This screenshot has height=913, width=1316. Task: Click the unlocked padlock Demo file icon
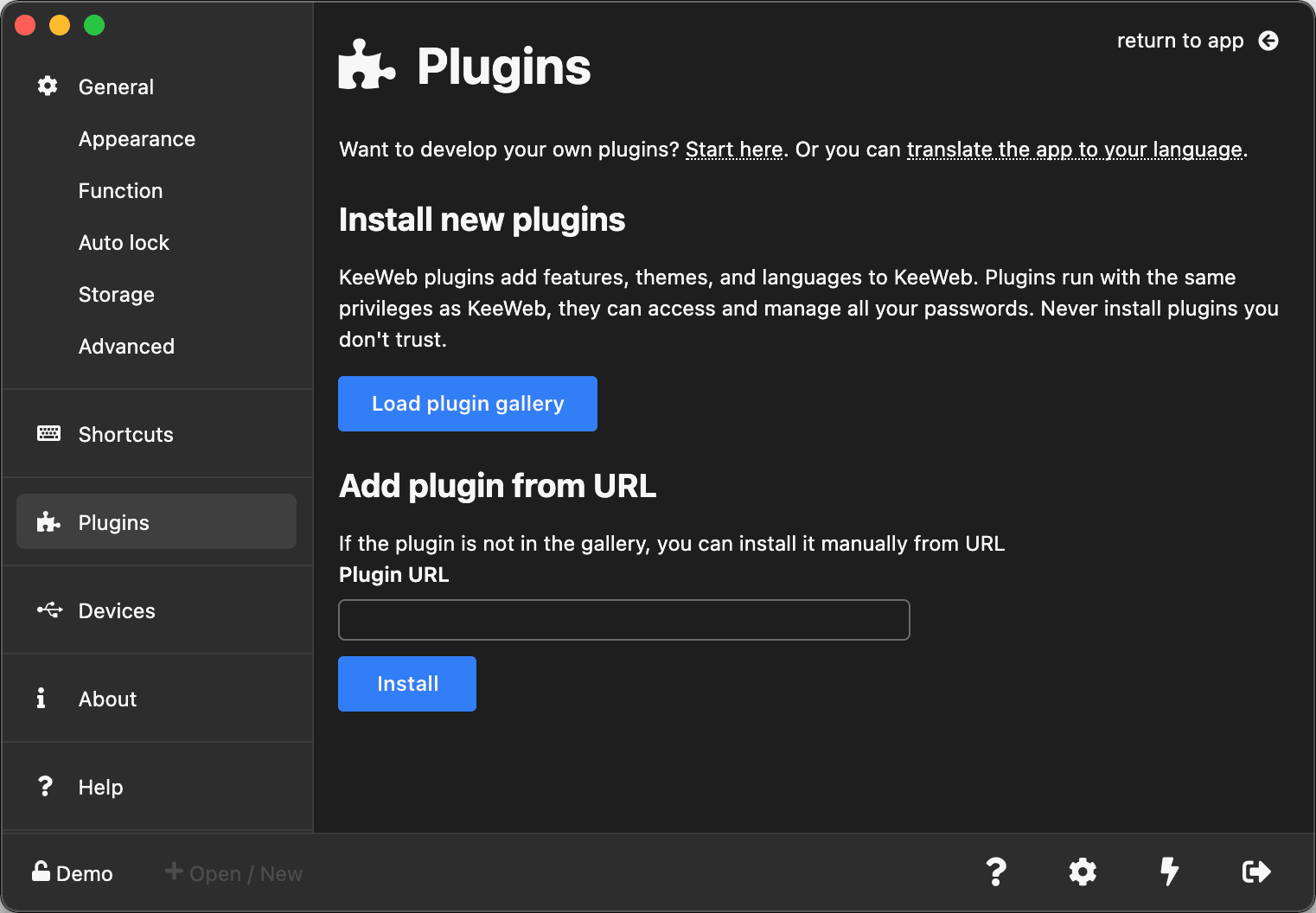coord(41,871)
